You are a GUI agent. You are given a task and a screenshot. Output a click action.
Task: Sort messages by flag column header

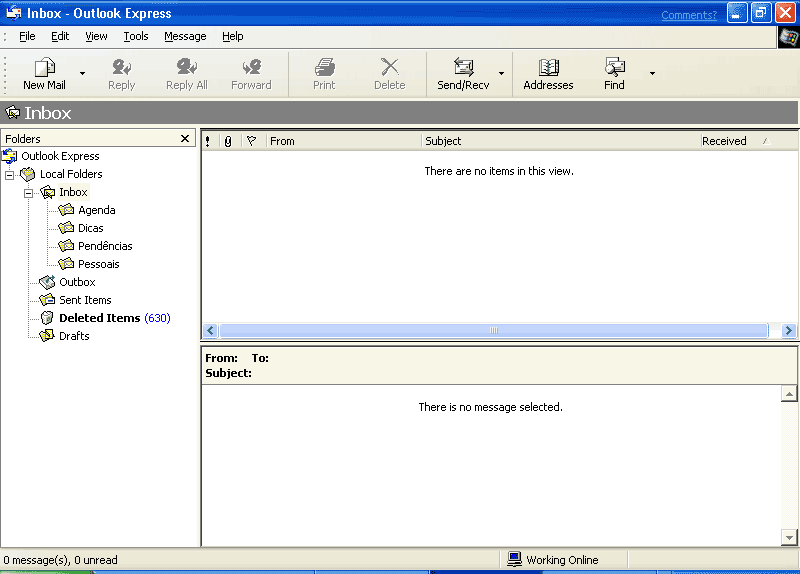tap(251, 141)
